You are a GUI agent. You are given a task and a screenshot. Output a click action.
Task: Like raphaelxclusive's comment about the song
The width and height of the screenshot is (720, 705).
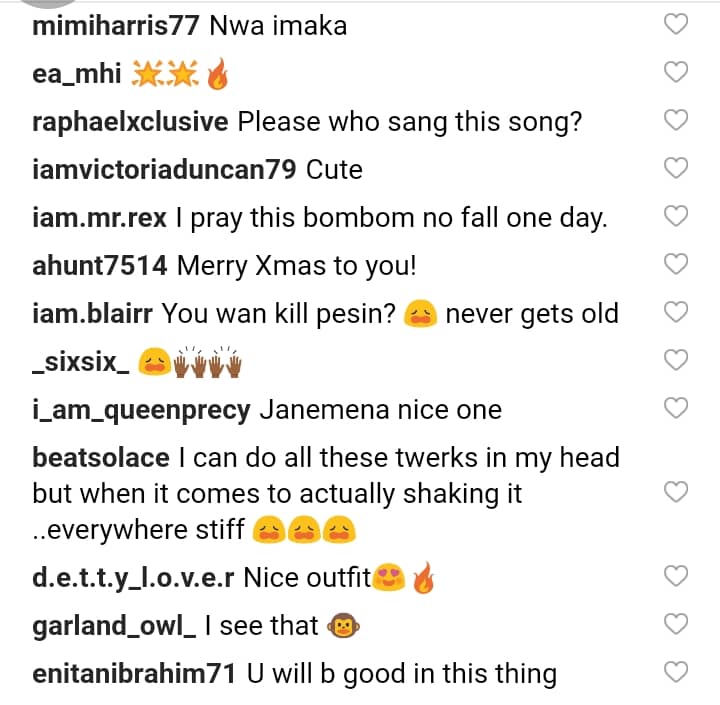pos(677,120)
